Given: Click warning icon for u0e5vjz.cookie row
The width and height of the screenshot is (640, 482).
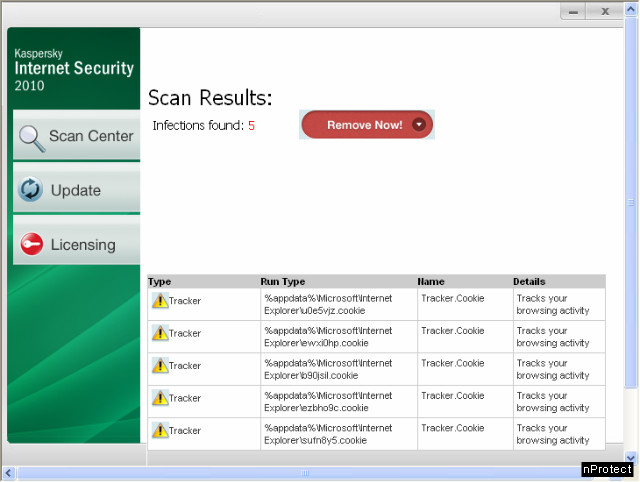Looking at the screenshot, I should point(160,300).
